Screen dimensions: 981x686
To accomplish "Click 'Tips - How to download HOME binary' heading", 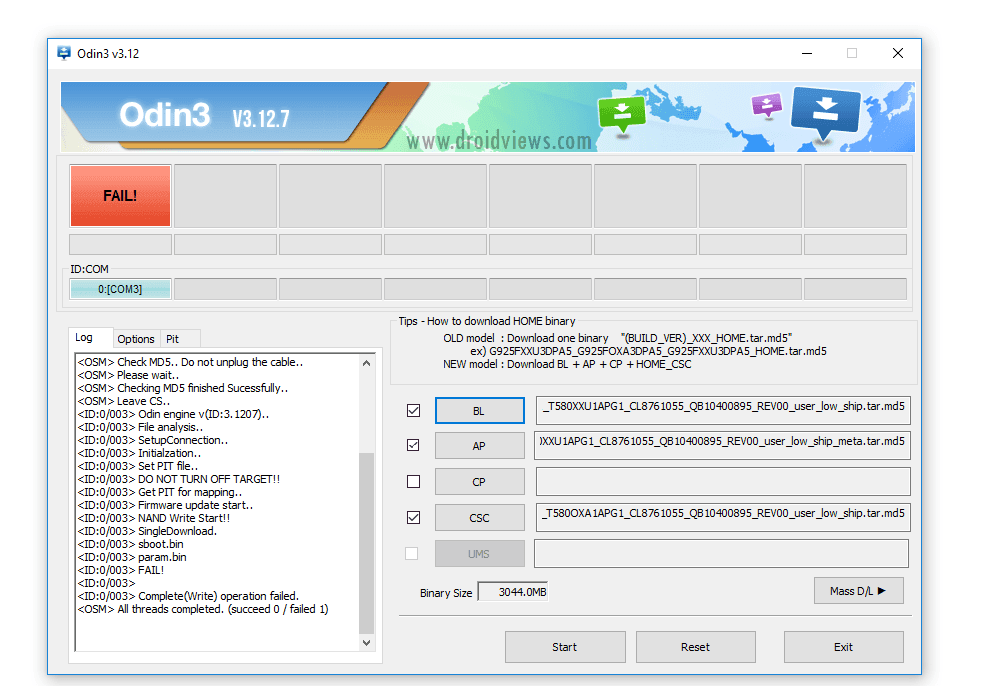I will (x=487, y=321).
